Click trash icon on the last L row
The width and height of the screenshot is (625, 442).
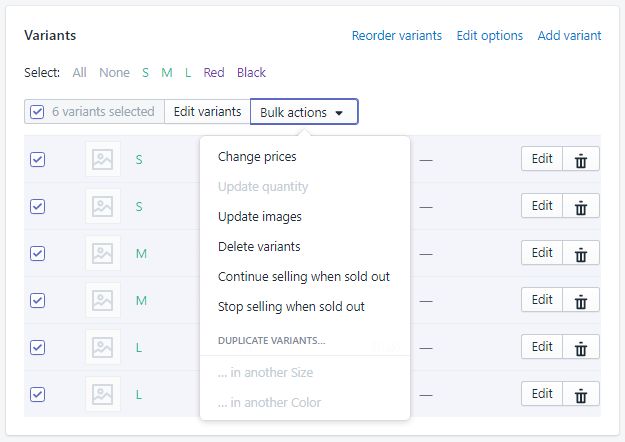pyautogui.click(x=581, y=394)
